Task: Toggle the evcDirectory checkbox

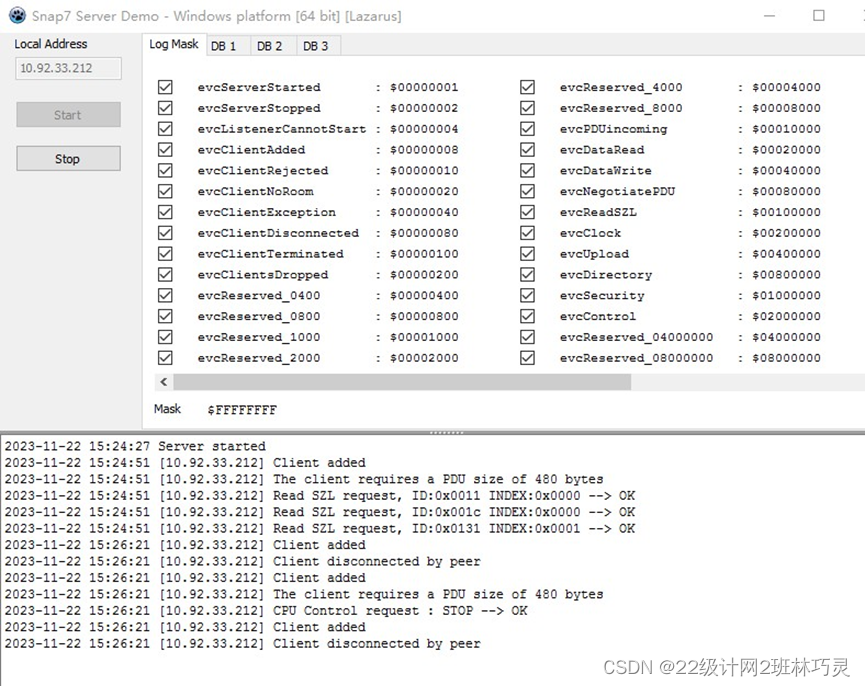Action: [527, 275]
